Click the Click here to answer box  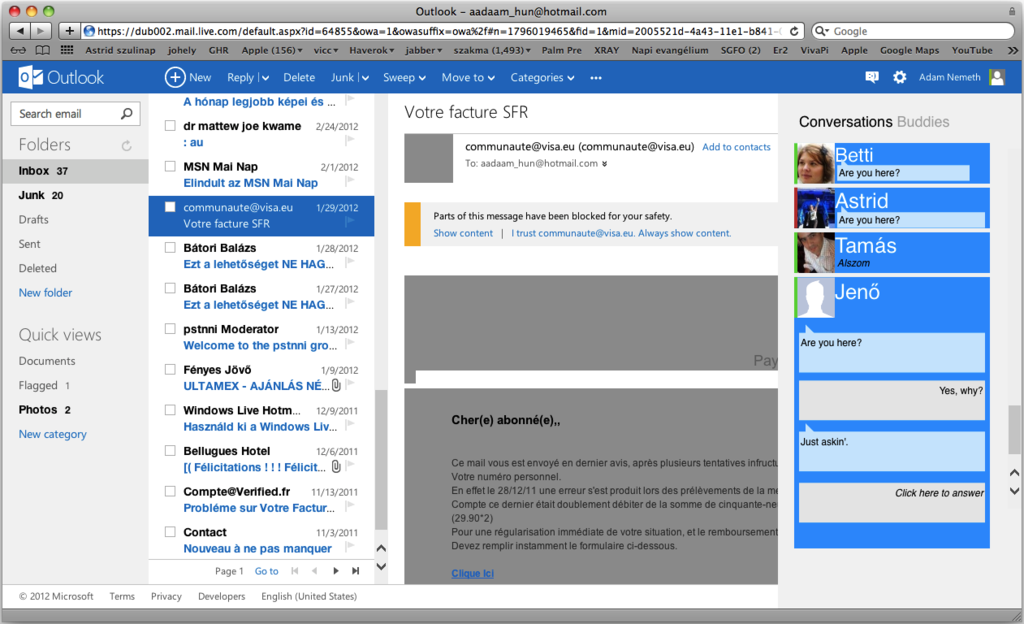891,503
